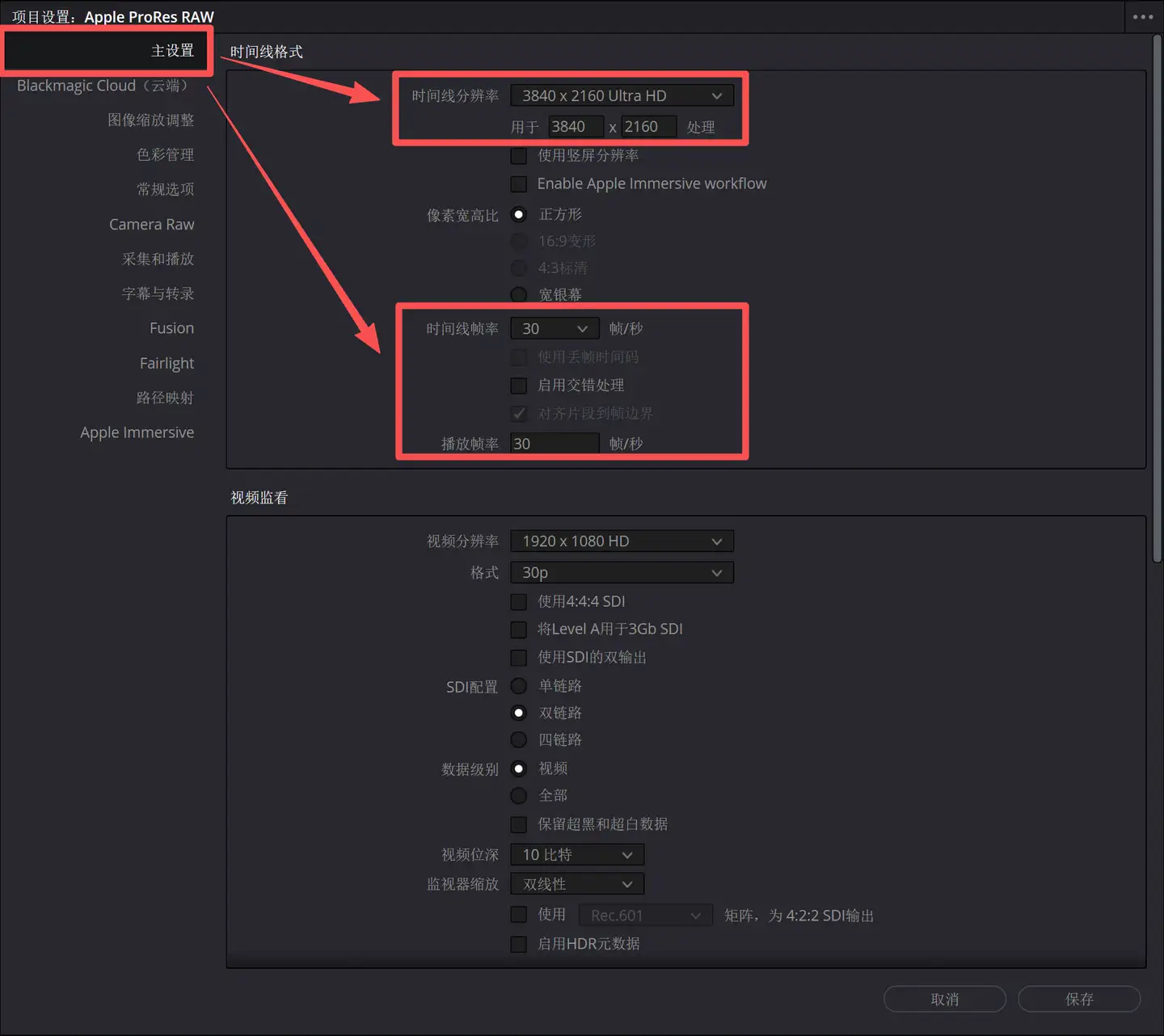Screen dimensions: 1164x1036
Task: Click the 播放帧率 field showing 30
Action: (555, 444)
